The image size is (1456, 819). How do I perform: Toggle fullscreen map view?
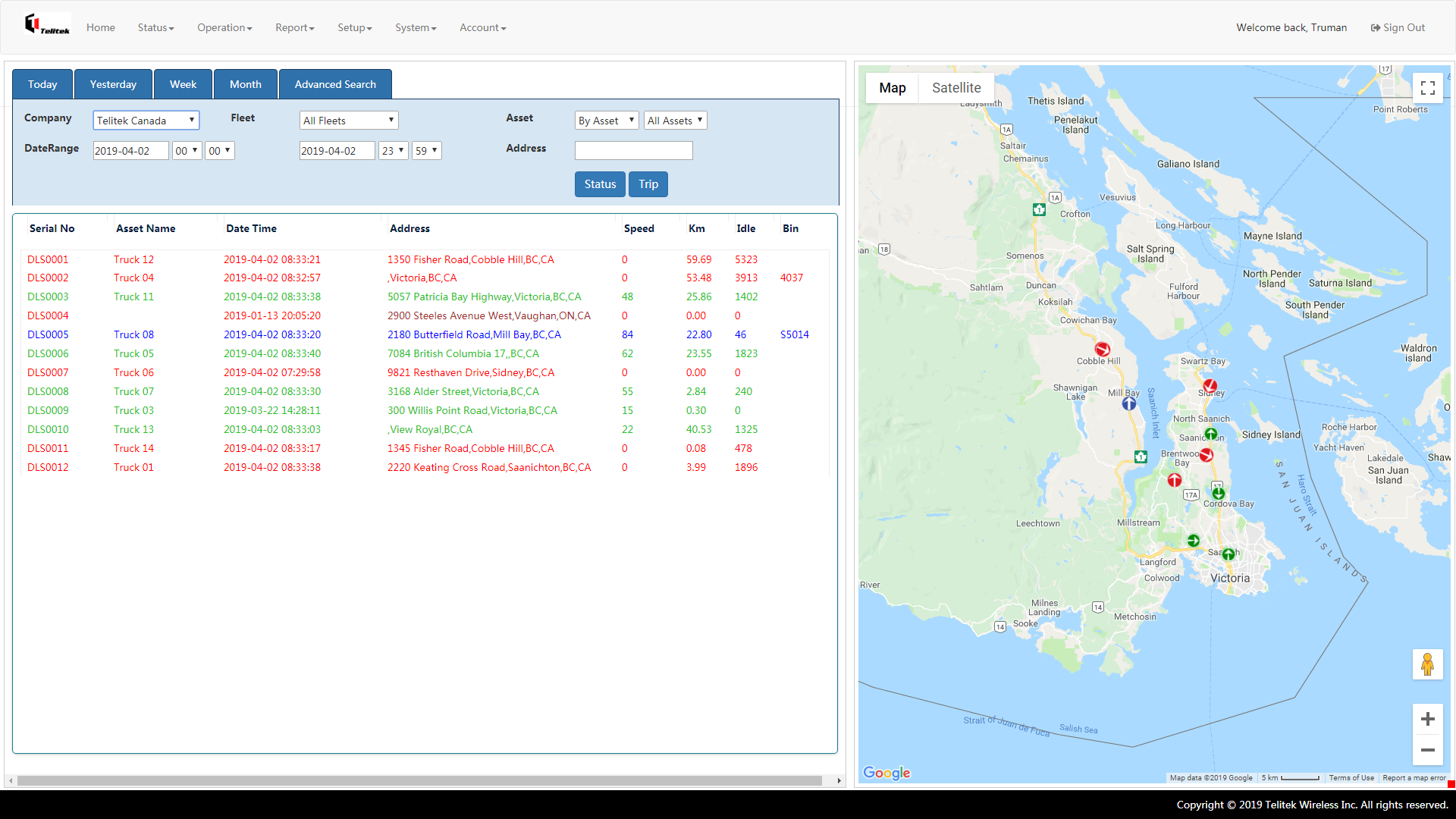(1428, 88)
